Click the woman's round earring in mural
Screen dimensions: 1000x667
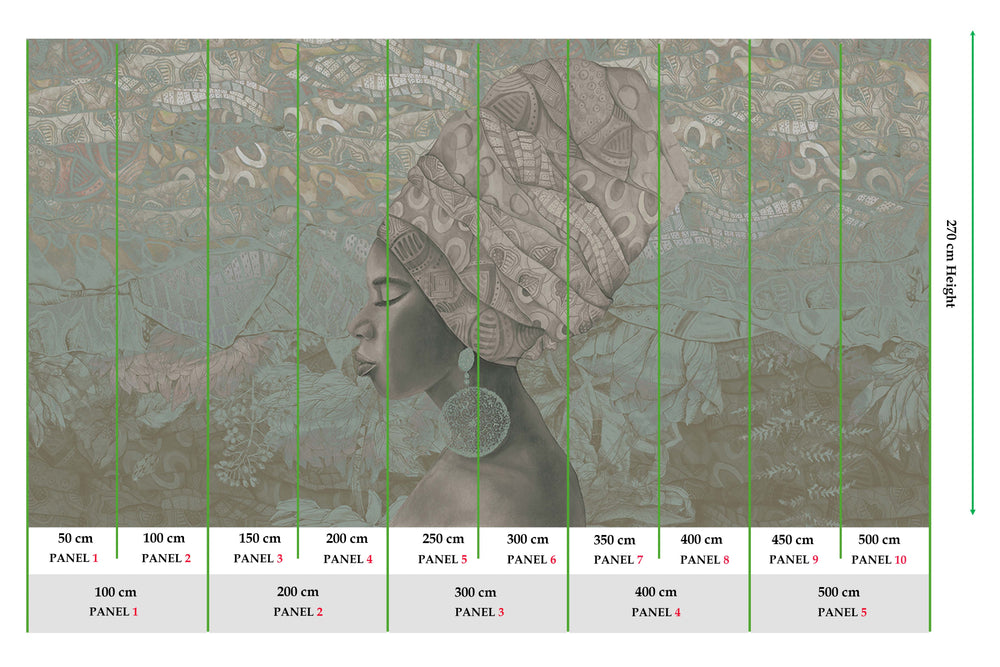[475, 421]
